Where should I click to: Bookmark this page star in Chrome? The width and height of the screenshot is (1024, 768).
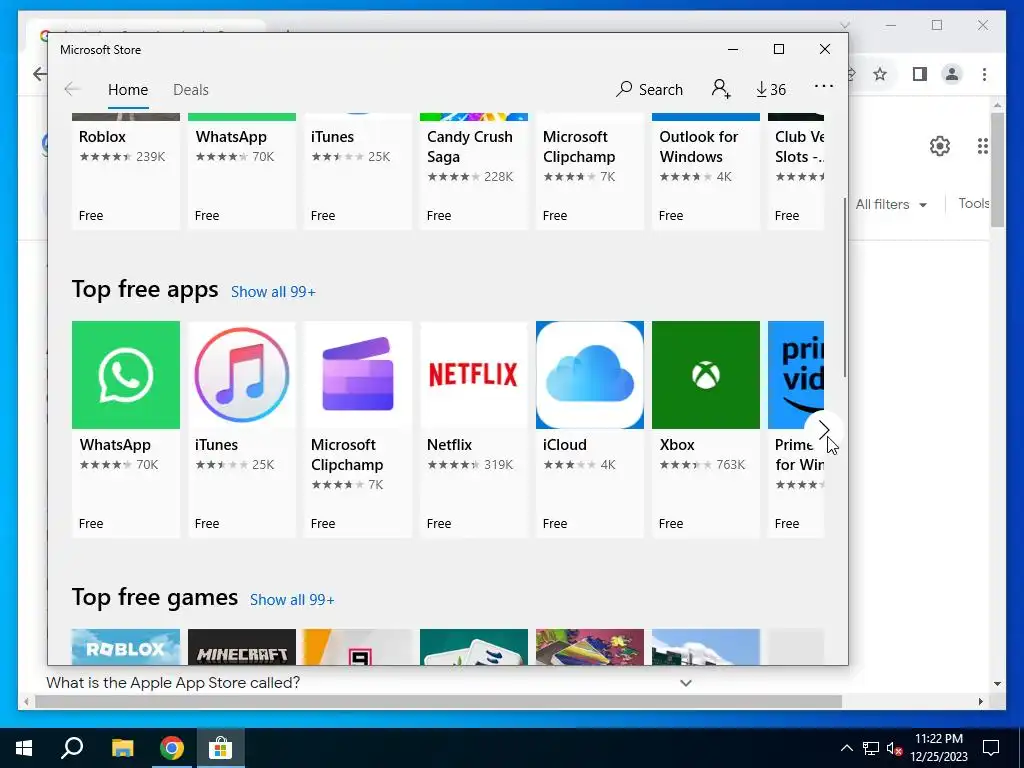pyautogui.click(x=880, y=74)
